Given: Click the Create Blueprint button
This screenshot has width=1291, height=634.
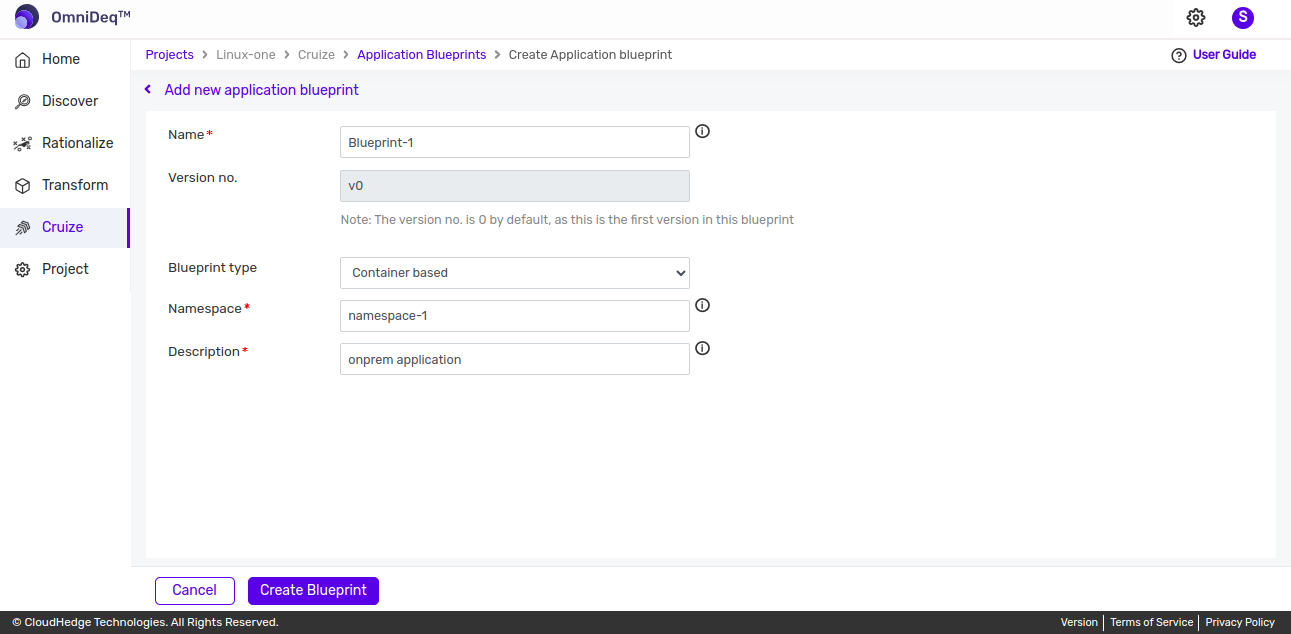Looking at the screenshot, I should (x=313, y=590).
